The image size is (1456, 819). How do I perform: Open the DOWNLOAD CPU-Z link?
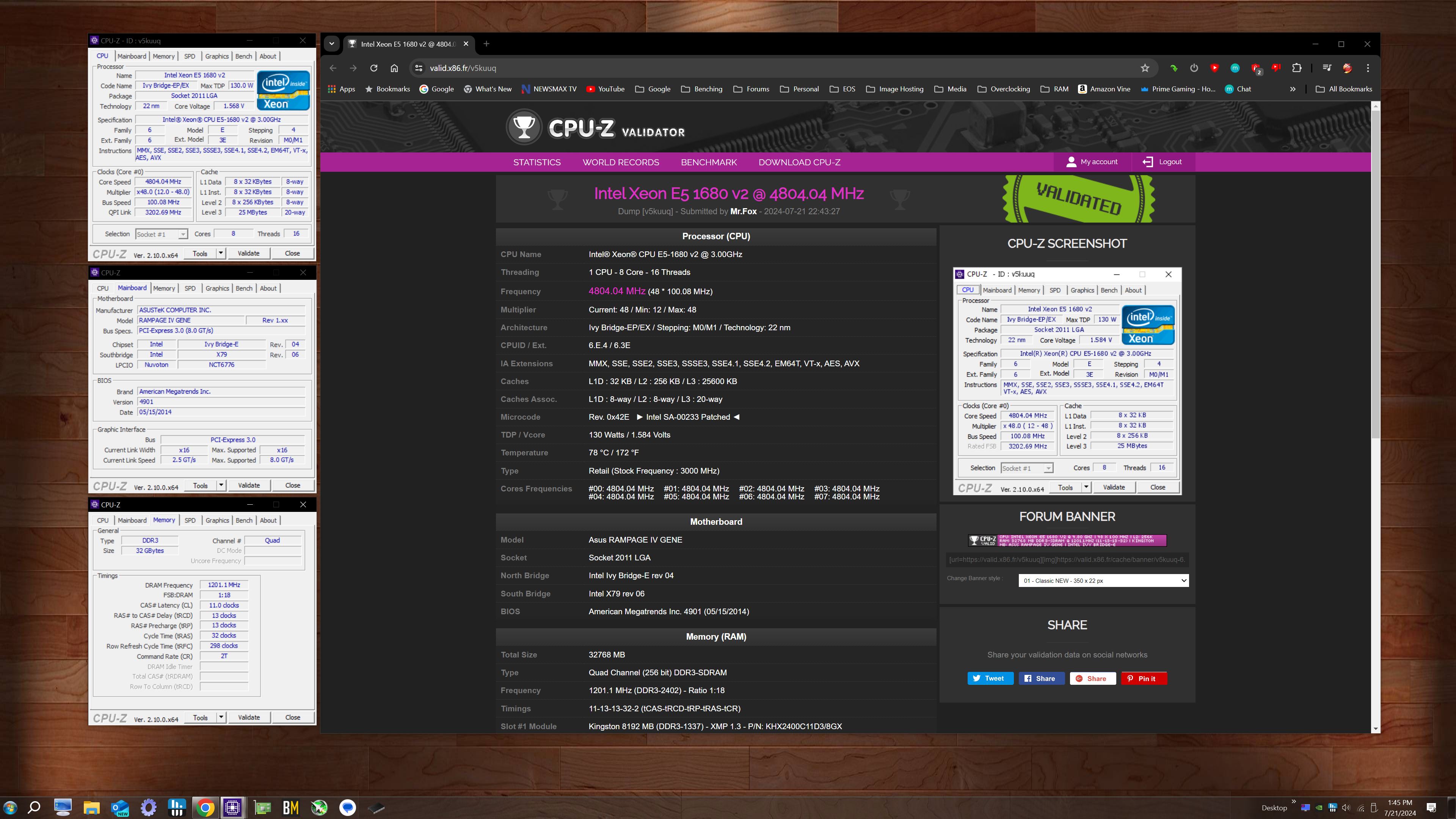[799, 162]
